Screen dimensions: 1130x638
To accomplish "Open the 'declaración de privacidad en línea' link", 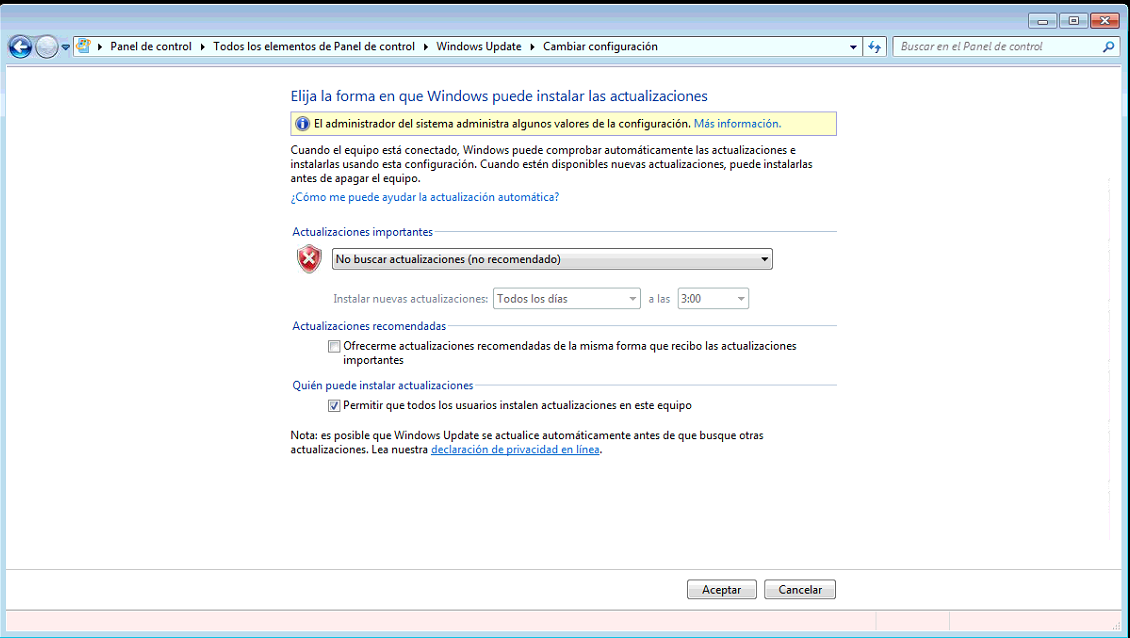I will pos(514,449).
